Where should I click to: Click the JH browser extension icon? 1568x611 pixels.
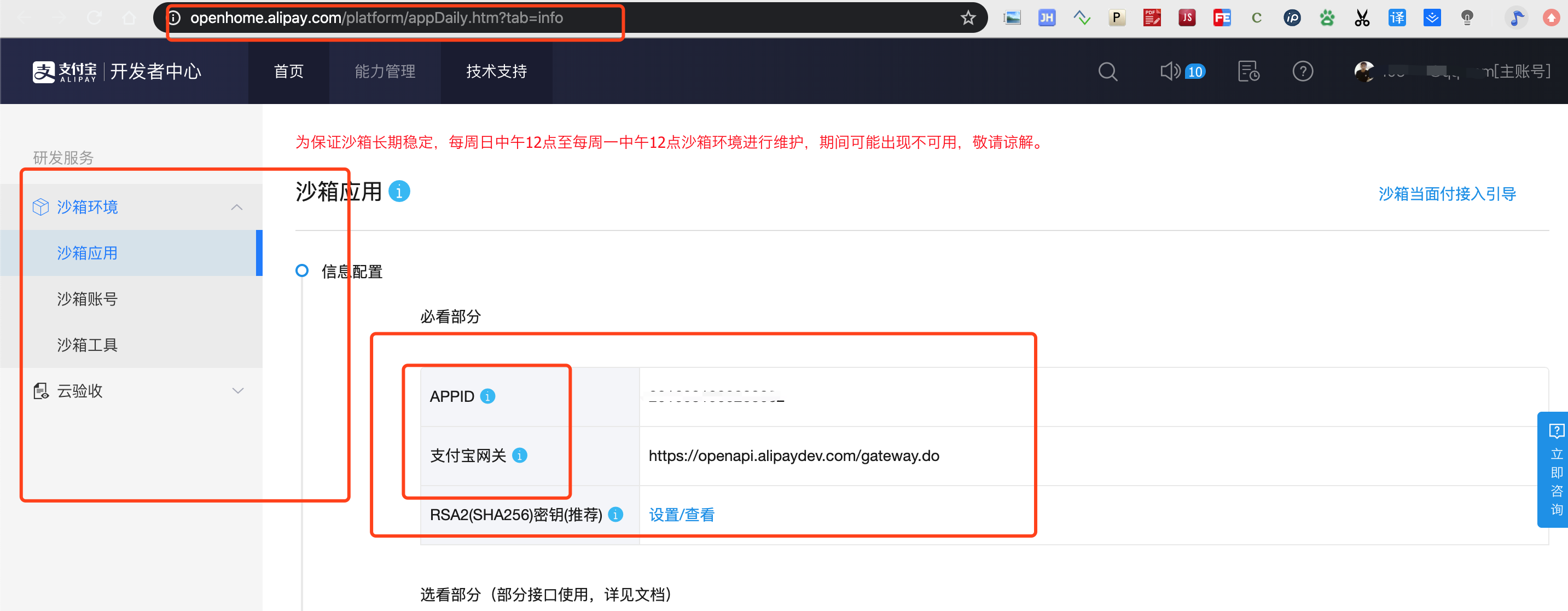coord(1047,18)
